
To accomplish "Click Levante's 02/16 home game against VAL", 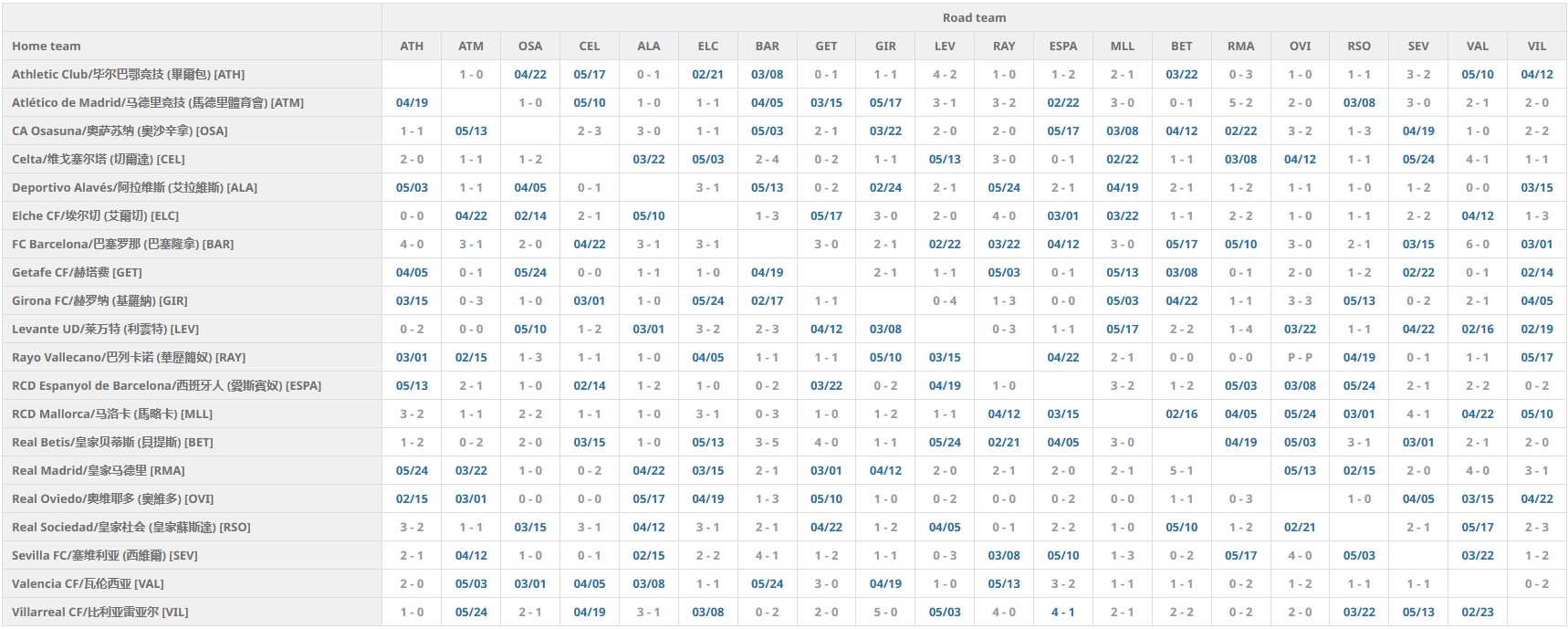I will click(1478, 330).
